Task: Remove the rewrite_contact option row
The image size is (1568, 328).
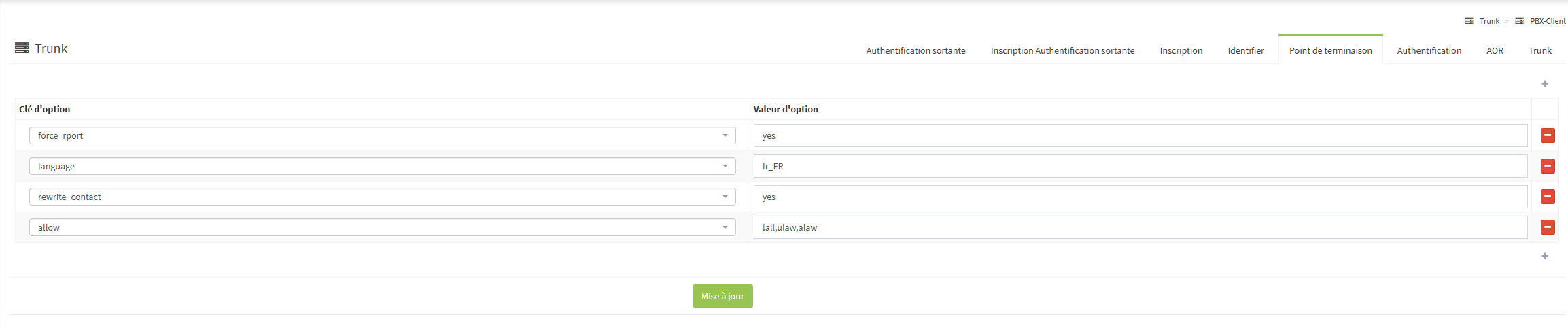Action: coord(1548,197)
